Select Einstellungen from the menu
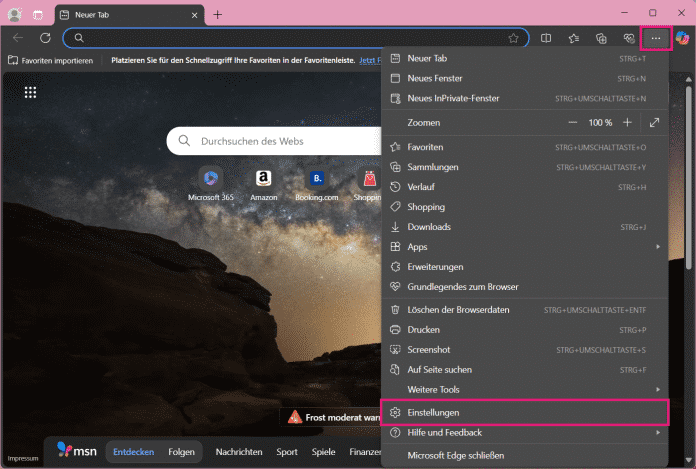 coord(525,412)
